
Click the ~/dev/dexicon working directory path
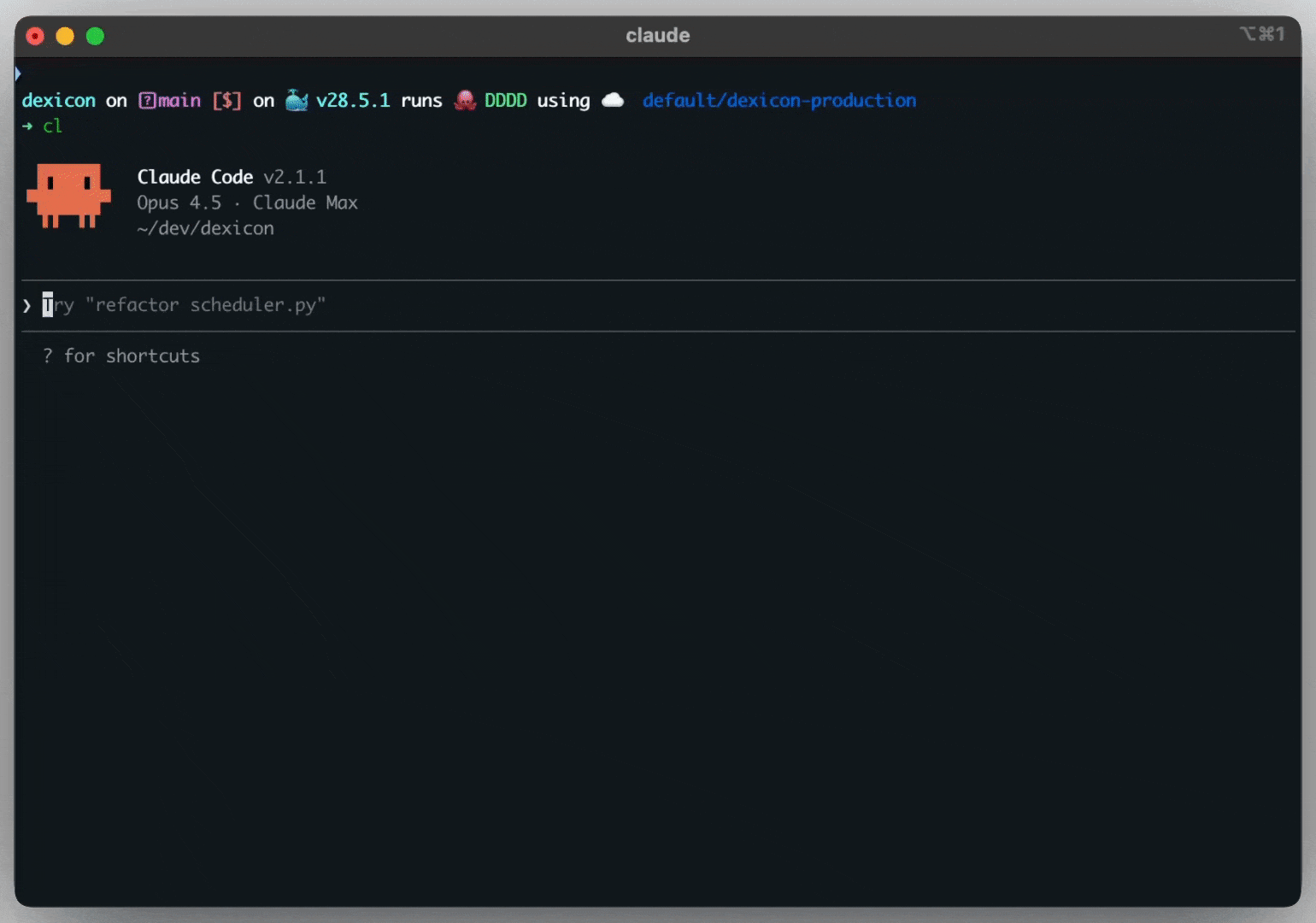click(x=206, y=228)
